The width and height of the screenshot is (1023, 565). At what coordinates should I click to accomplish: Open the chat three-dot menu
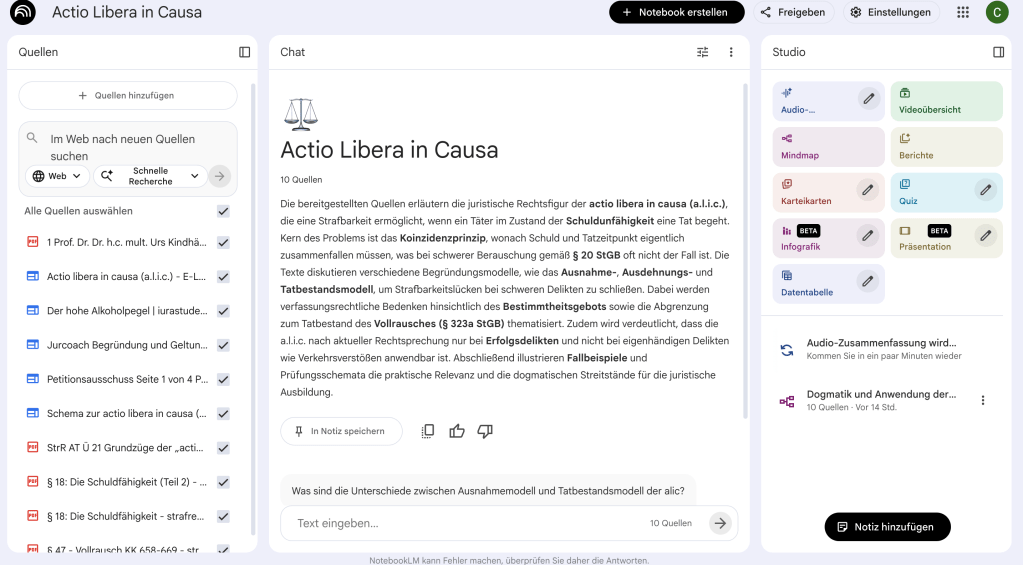[731, 52]
